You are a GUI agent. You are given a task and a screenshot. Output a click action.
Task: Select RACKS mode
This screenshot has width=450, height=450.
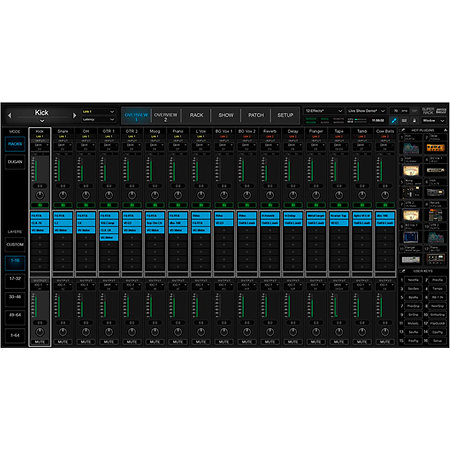click(x=15, y=144)
